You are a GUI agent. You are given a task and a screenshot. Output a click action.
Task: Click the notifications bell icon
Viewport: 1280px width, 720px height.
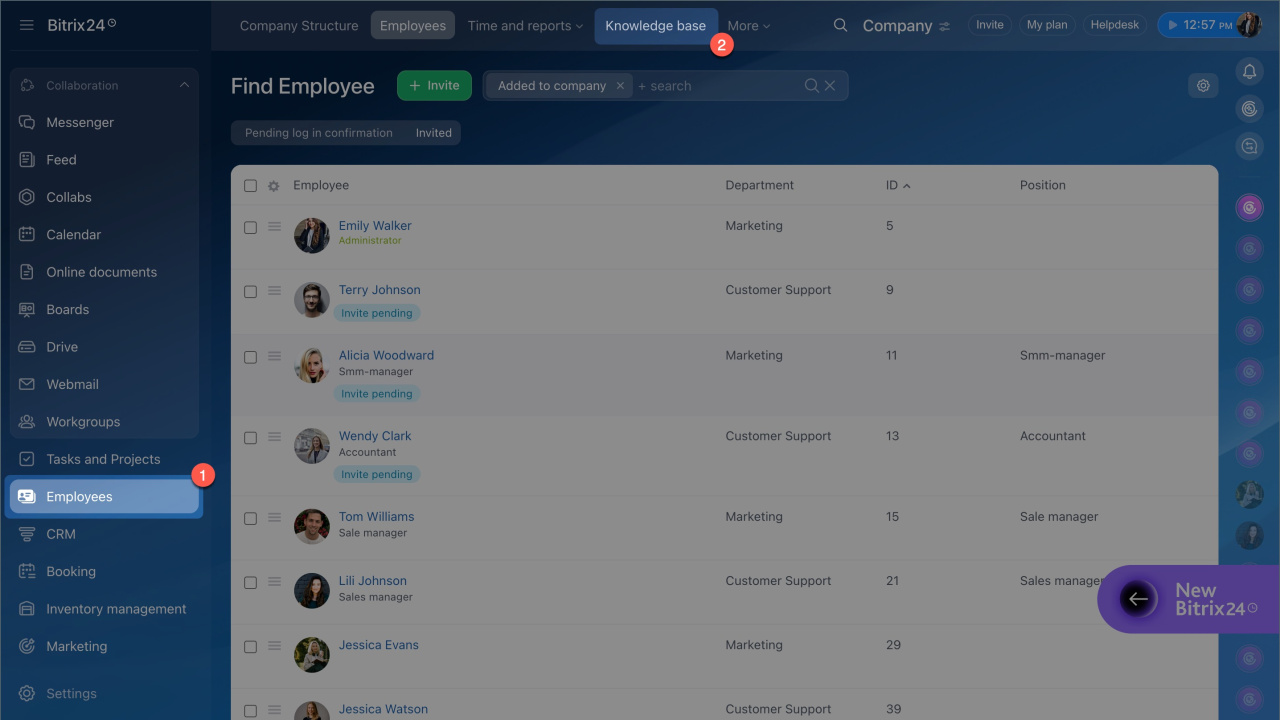click(x=1248, y=71)
